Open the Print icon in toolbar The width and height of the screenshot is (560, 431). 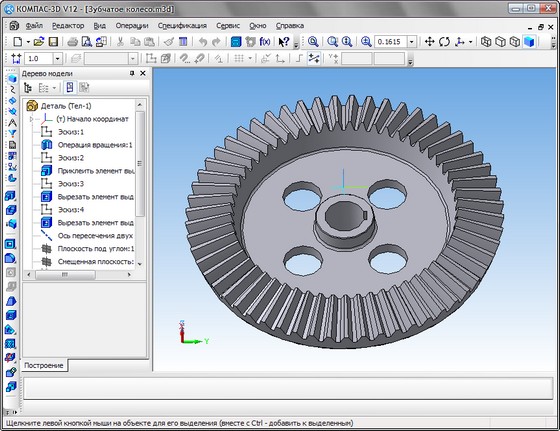72,42
